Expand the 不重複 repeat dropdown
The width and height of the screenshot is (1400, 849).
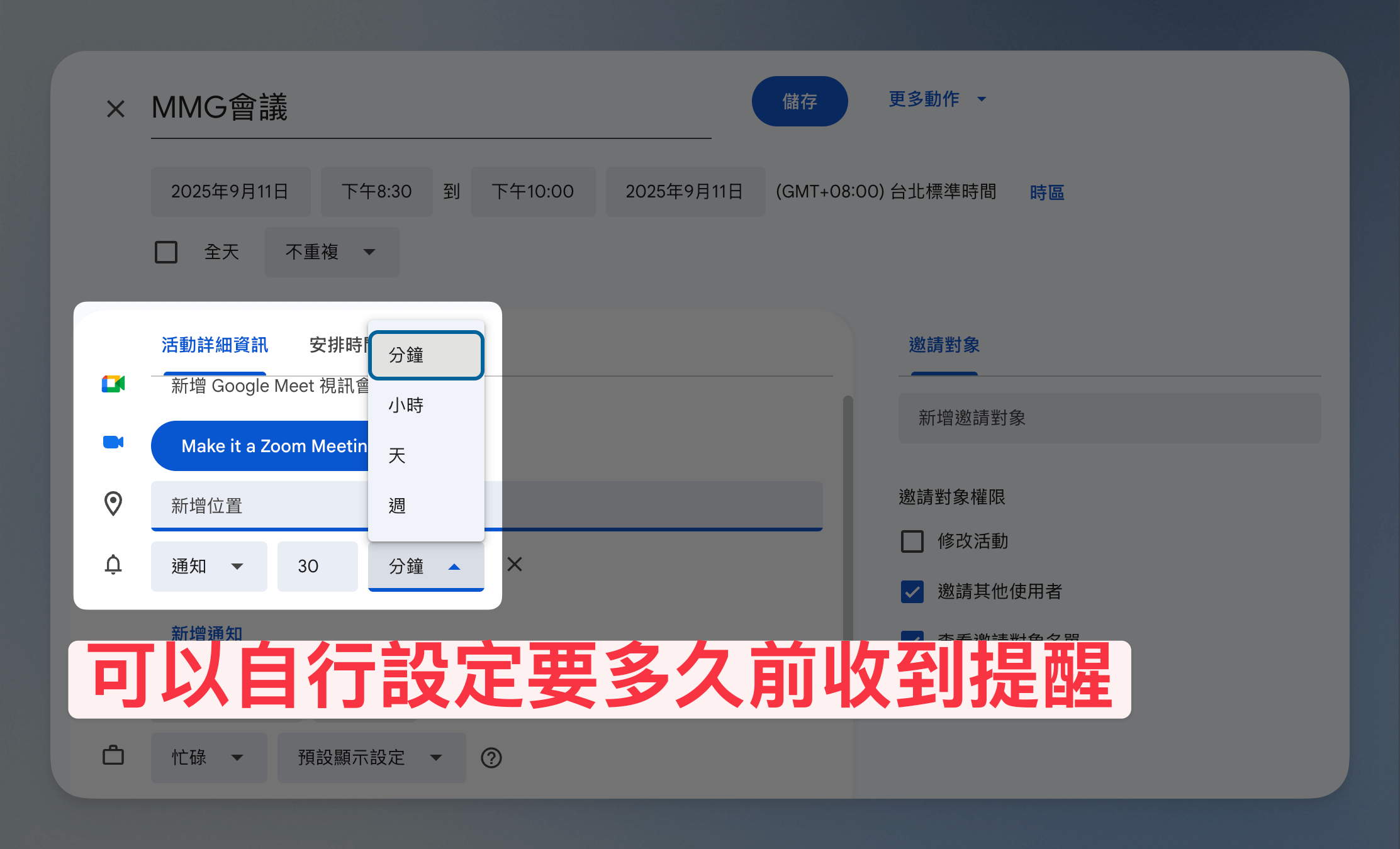tap(332, 252)
